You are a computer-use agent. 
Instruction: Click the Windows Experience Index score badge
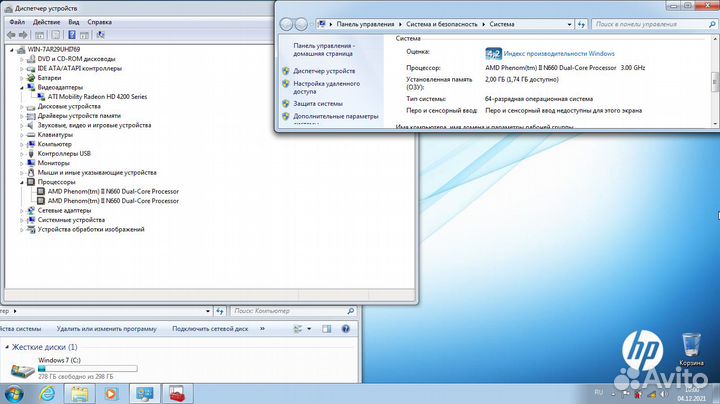pyautogui.click(x=493, y=54)
